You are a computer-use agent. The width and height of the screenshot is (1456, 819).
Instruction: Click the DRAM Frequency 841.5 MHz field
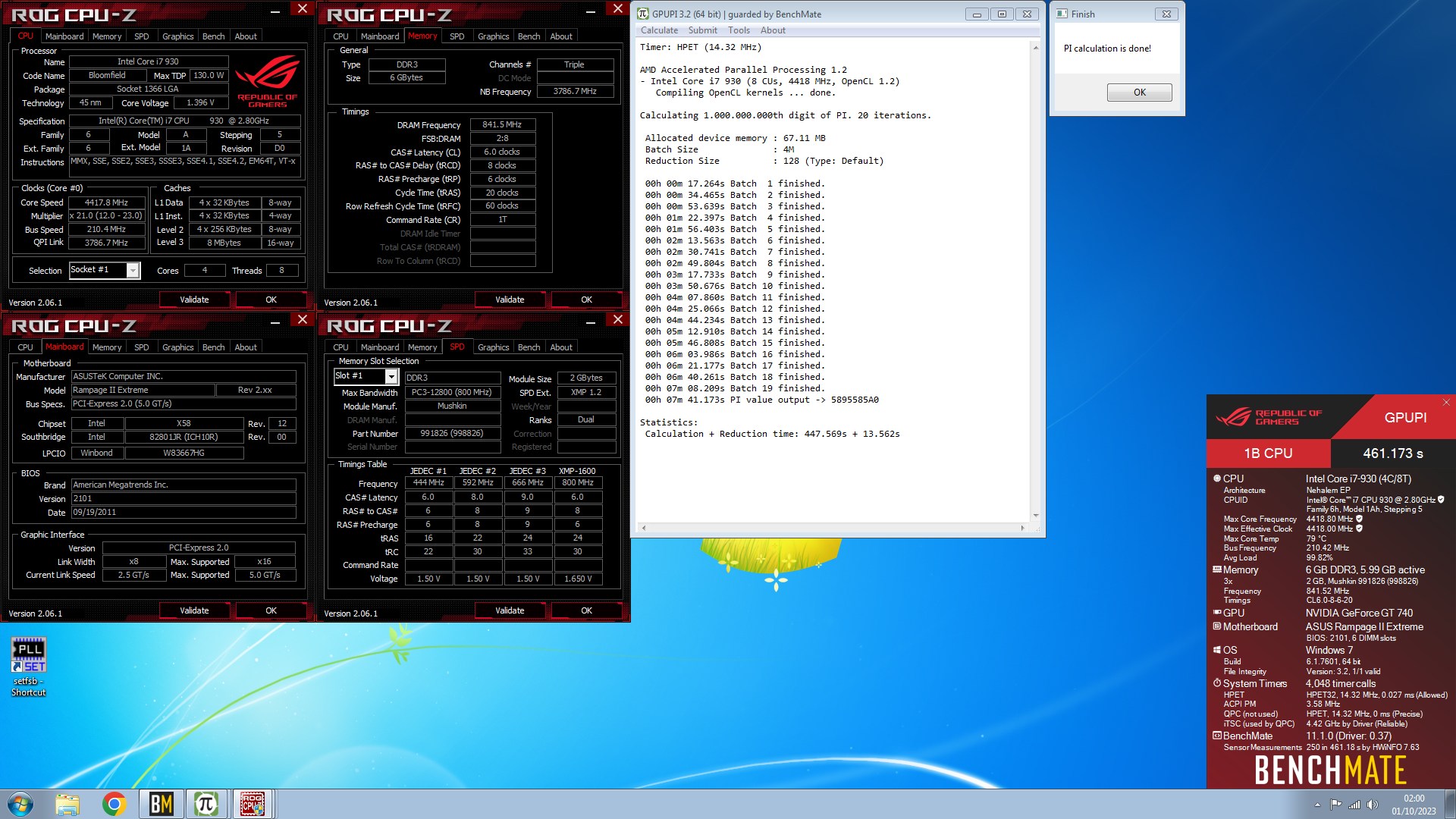click(x=502, y=124)
